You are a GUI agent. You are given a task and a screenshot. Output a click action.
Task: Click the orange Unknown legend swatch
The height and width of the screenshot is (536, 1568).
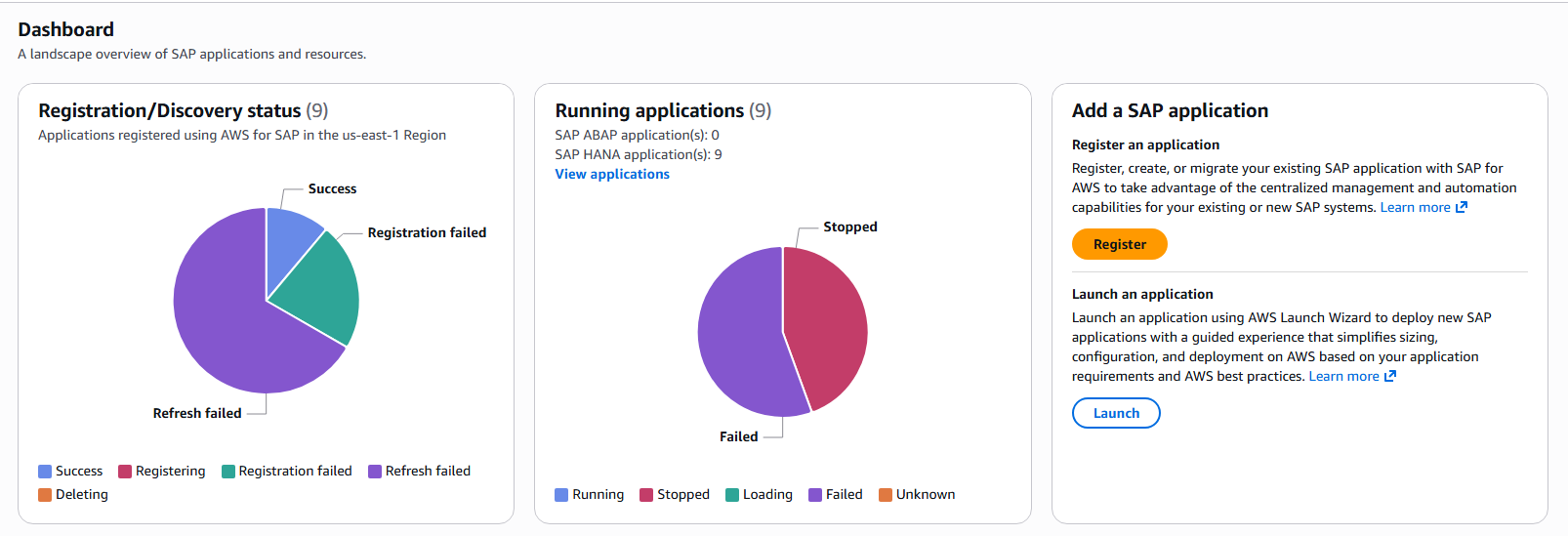pyautogui.click(x=886, y=495)
